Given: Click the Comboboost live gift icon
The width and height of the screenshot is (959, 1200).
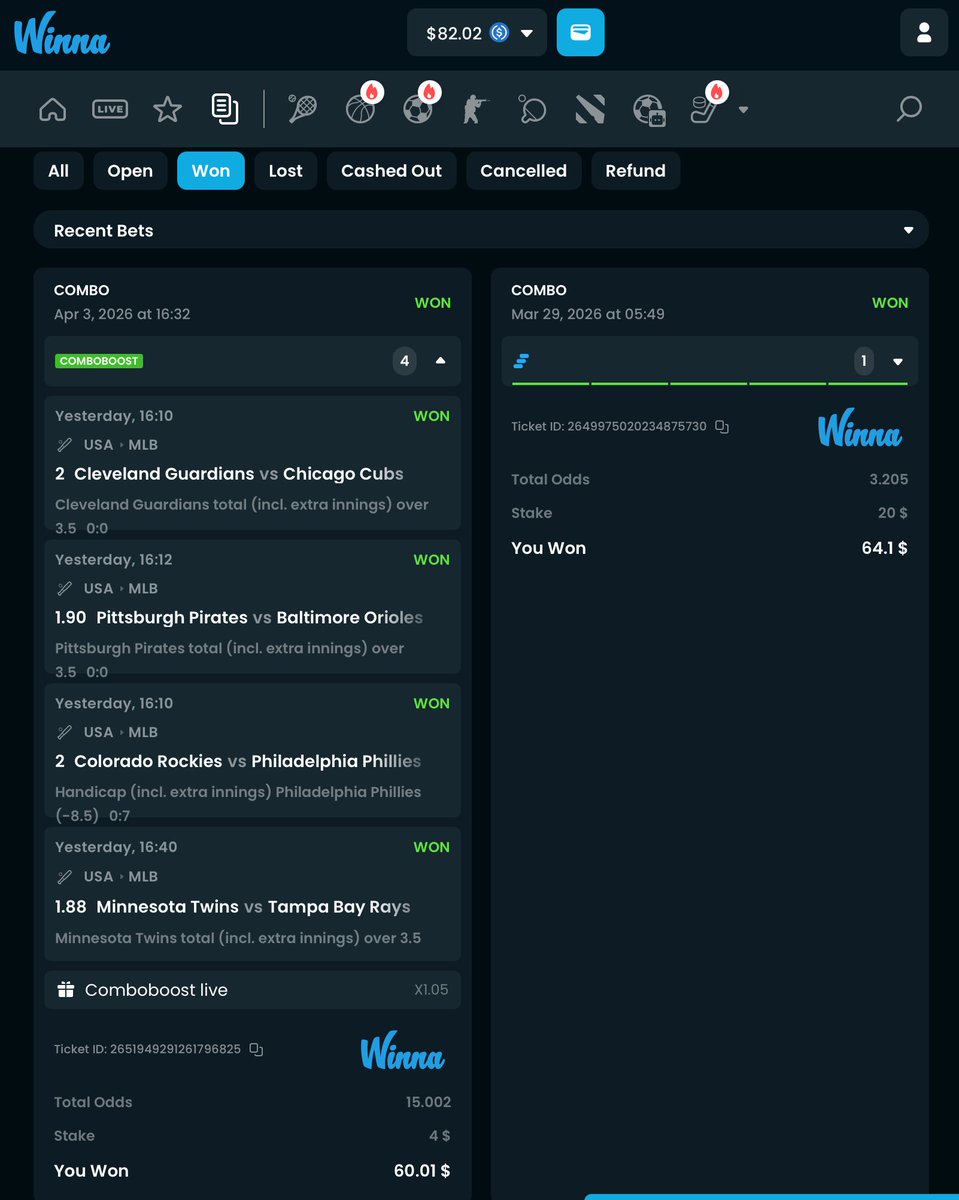Looking at the screenshot, I should (66, 990).
